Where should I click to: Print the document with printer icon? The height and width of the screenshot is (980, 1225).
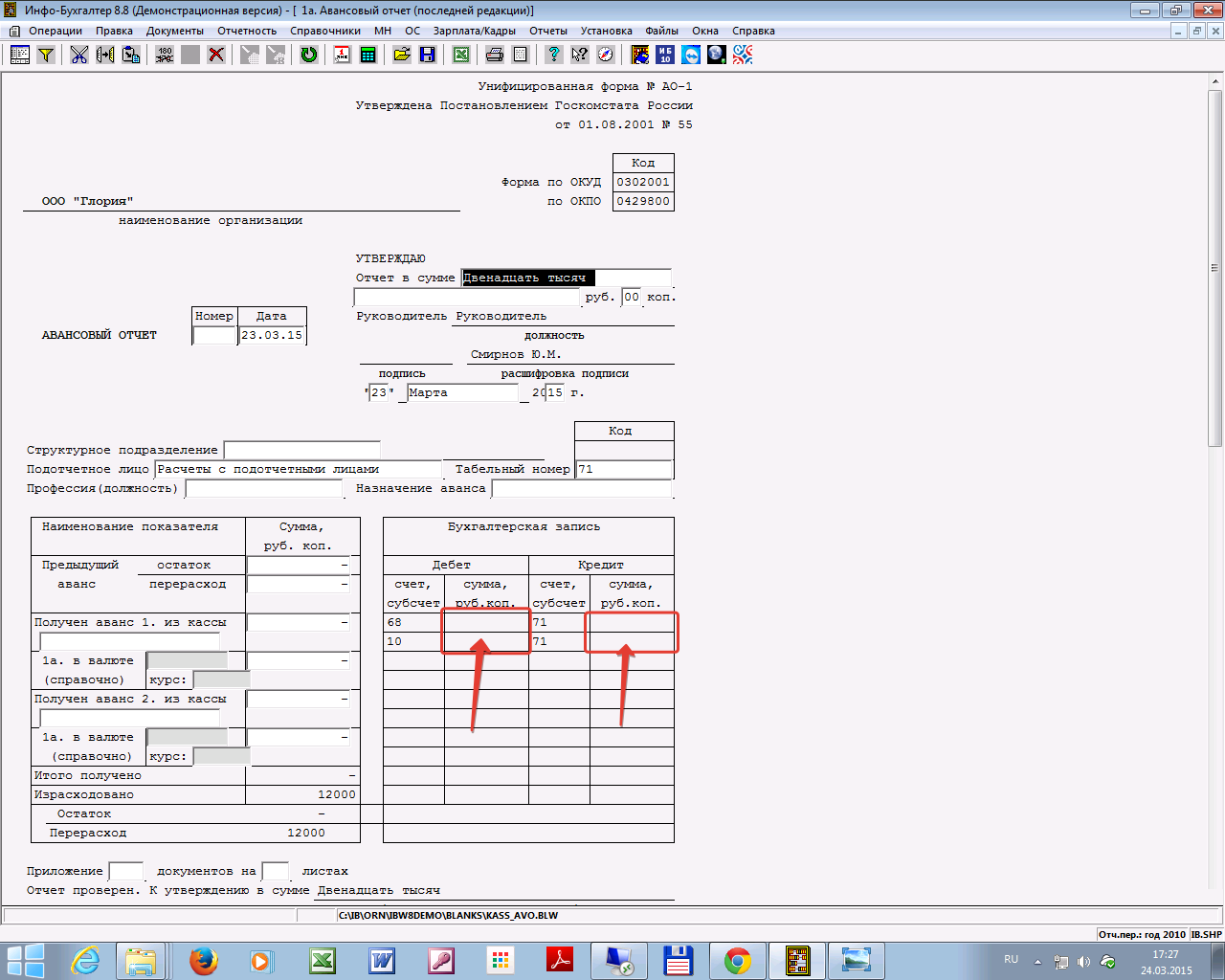[x=494, y=55]
